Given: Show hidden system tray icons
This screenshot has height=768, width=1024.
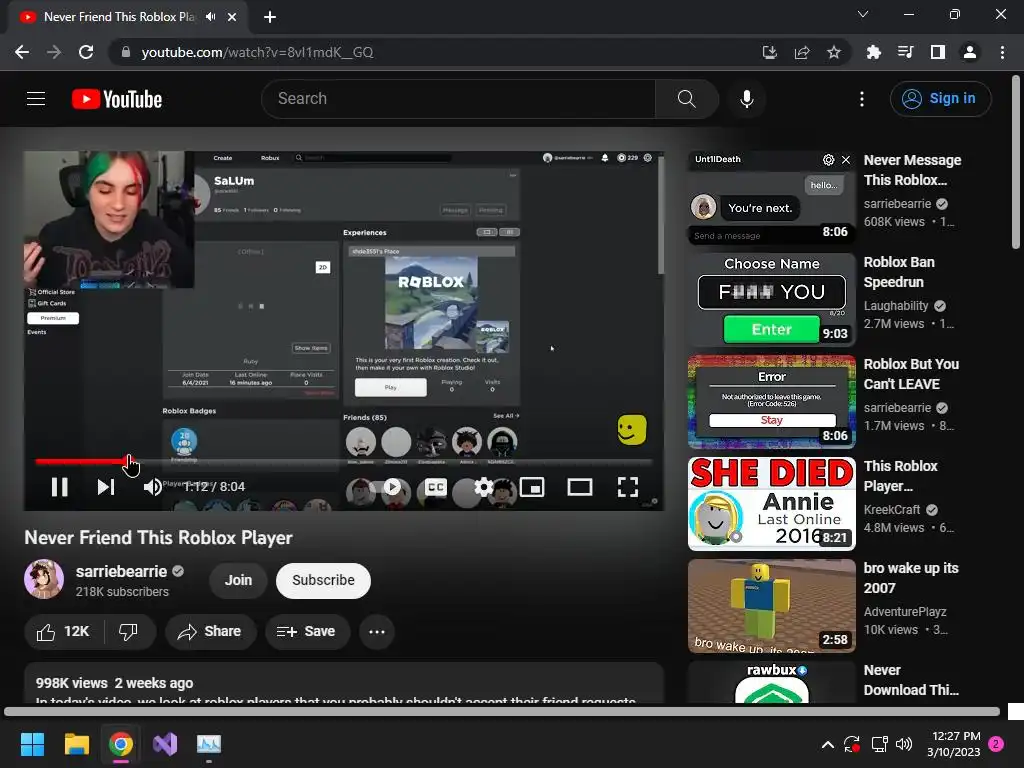Looking at the screenshot, I should tap(827, 744).
